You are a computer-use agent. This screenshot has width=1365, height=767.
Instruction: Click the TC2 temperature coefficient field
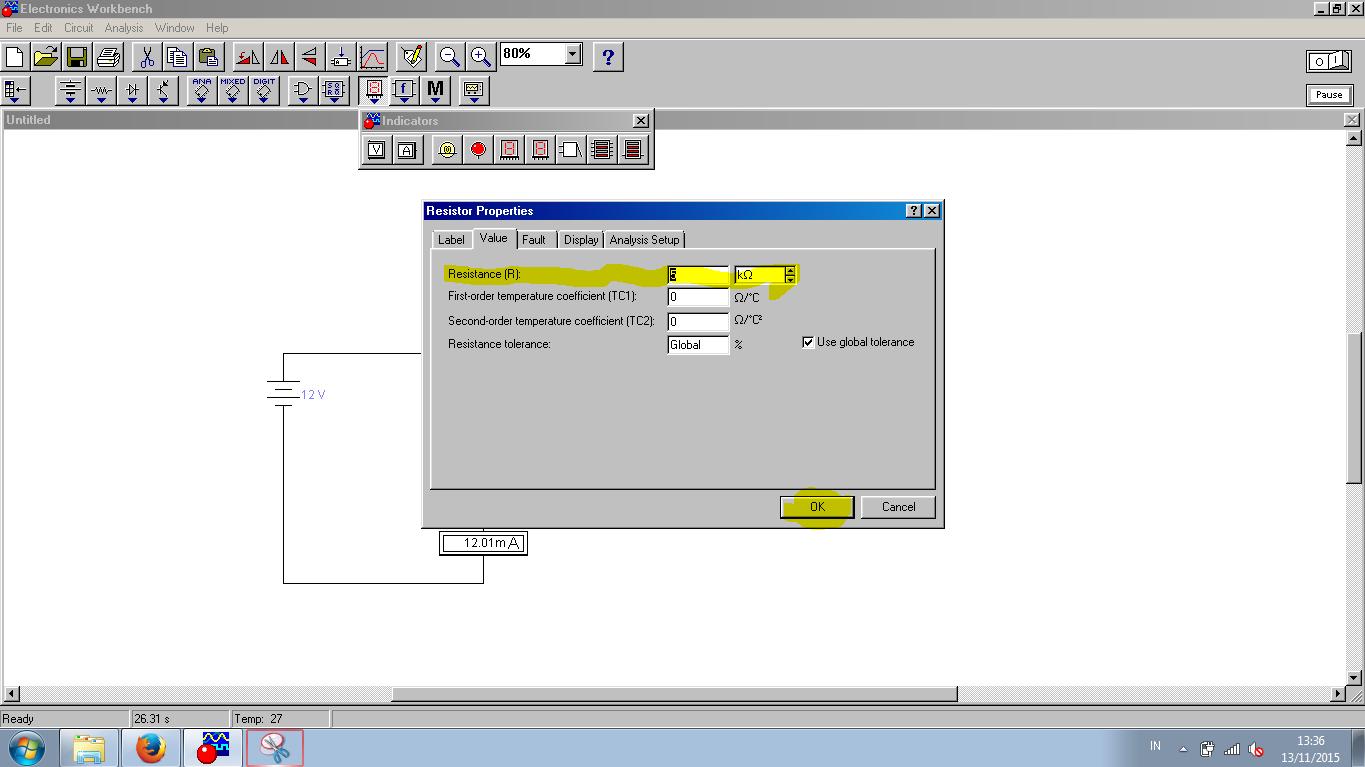698,322
